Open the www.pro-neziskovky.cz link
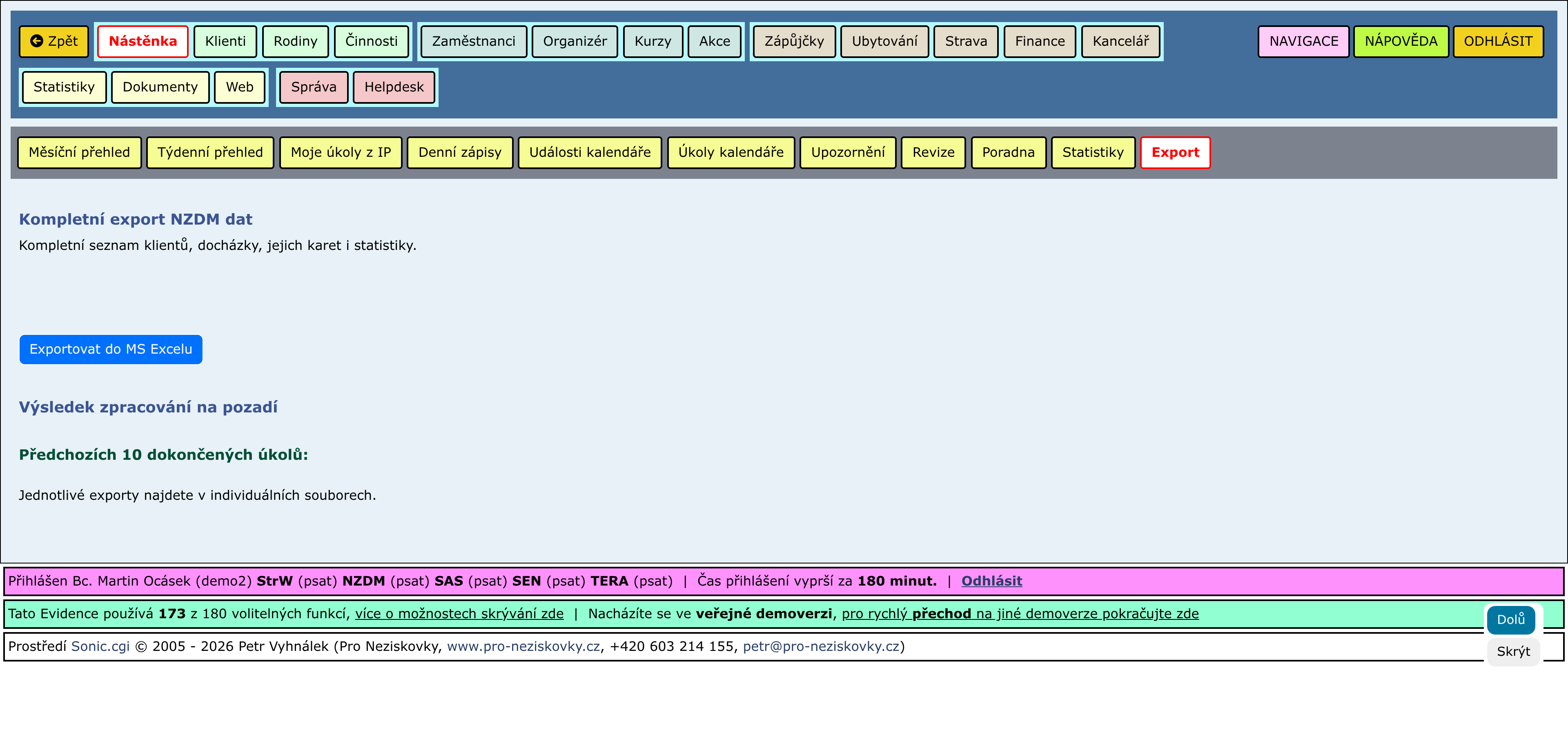The width and height of the screenshot is (1568, 735). pos(523,646)
